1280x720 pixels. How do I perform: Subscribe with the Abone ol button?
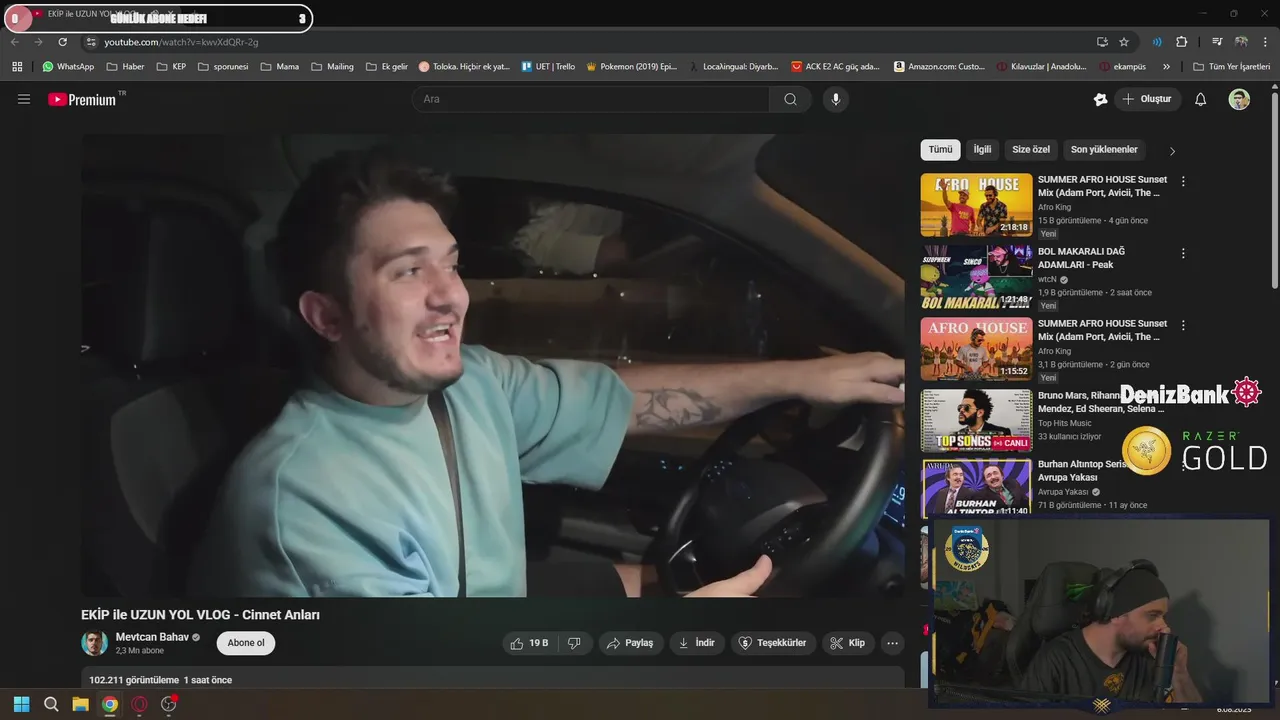point(246,643)
